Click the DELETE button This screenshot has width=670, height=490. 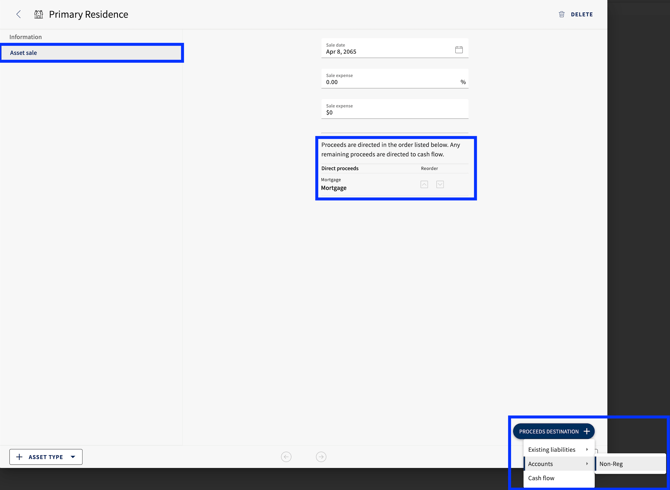tap(576, 15)
